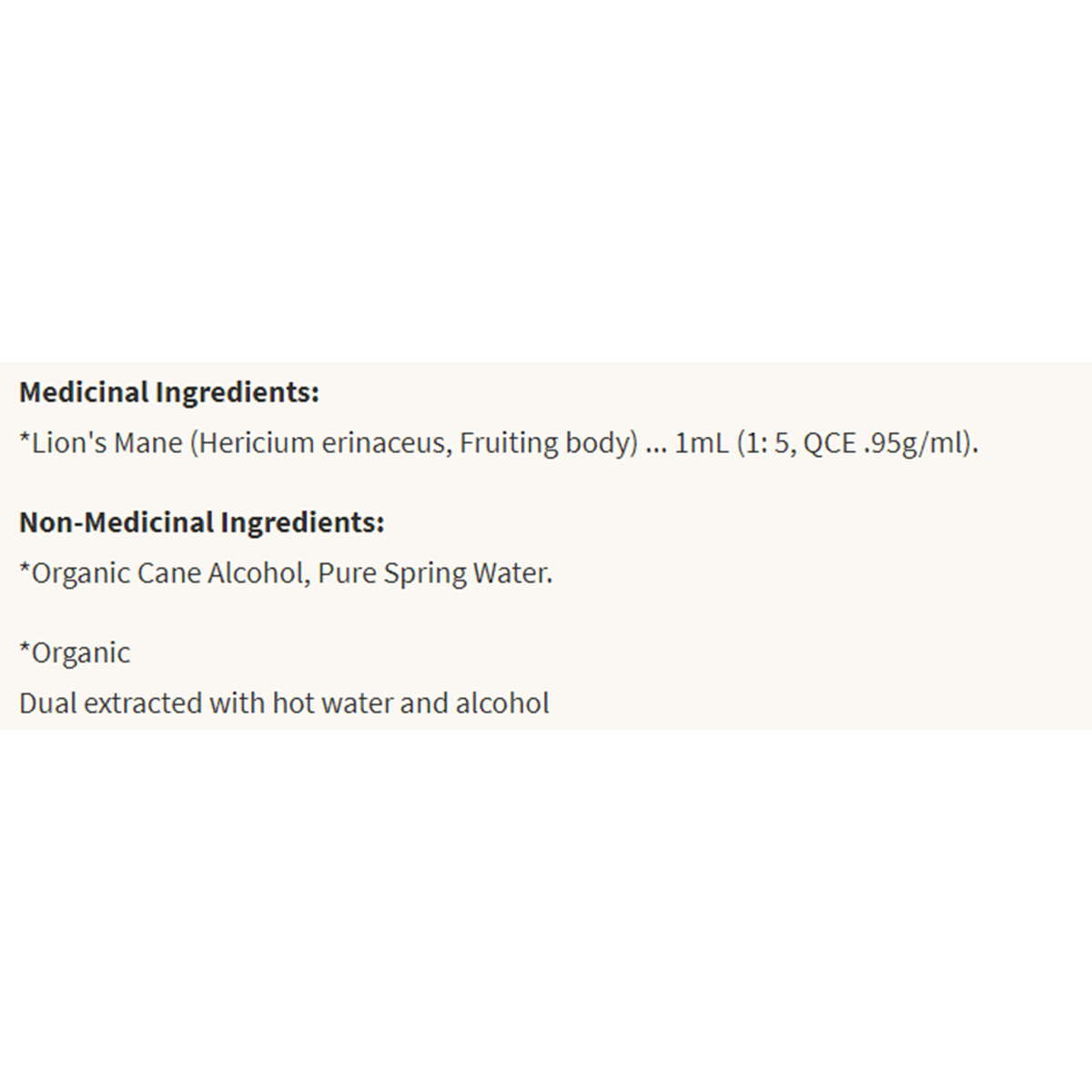Screen dimensions: 1092x1092
Task: Click the word "Medicinal" in the first heading
Action: [x=84, y=393]
